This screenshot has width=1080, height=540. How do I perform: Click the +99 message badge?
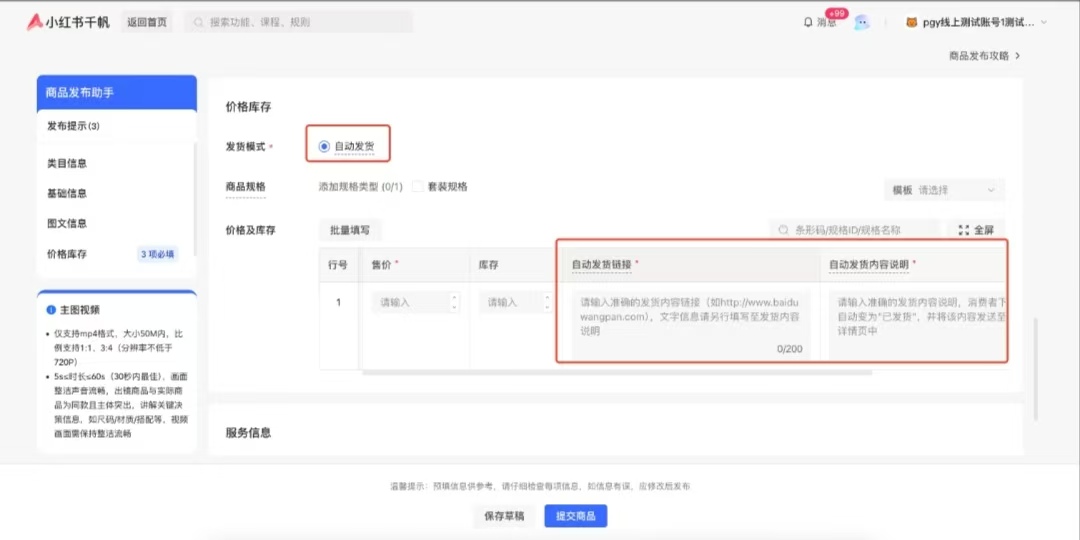tap(836, 14)
